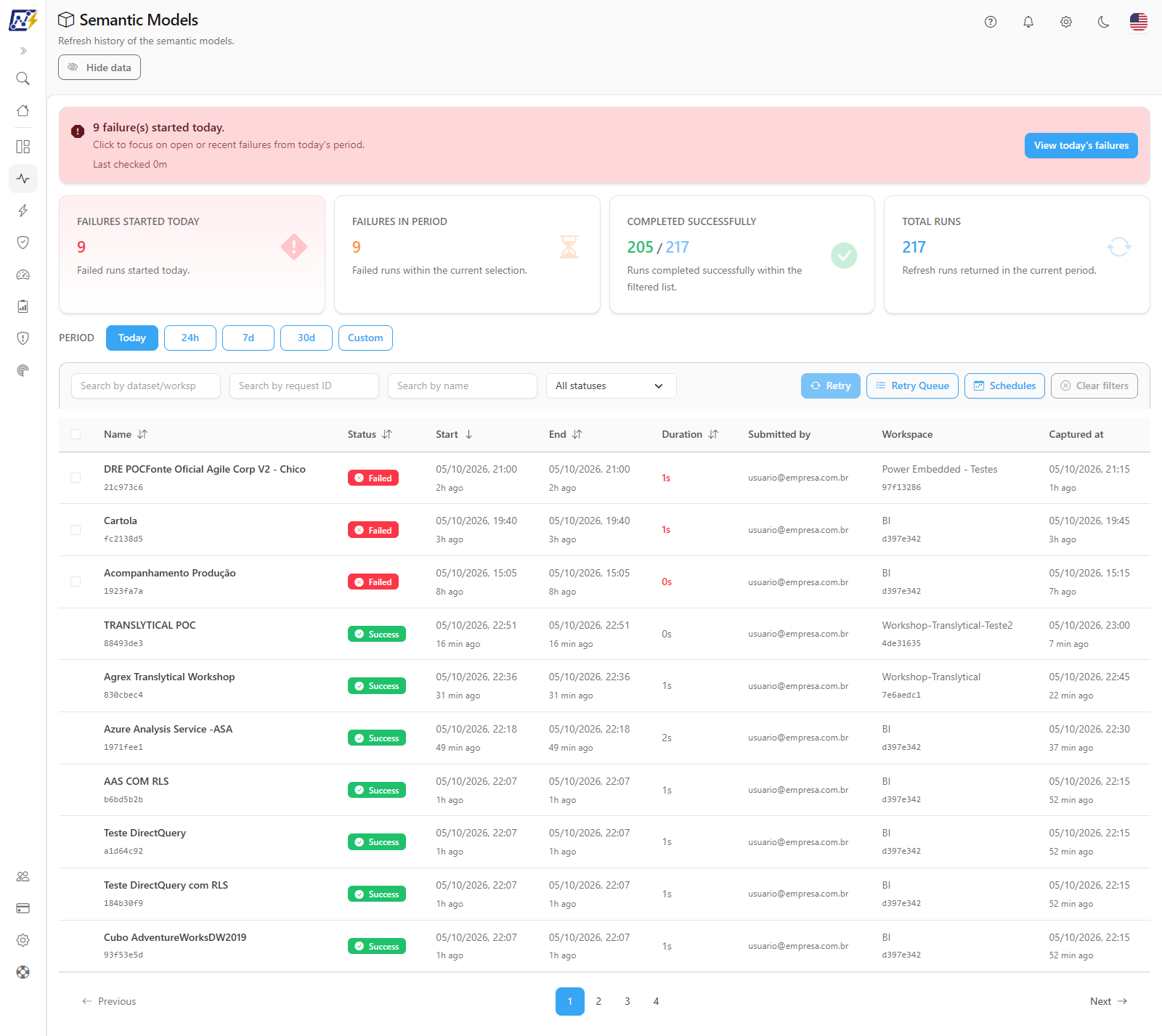Image resolution: width=1162 pixels, height=1036 pixels.
Task: Go to the home icon in sidebar
Action: pos(23,110)
